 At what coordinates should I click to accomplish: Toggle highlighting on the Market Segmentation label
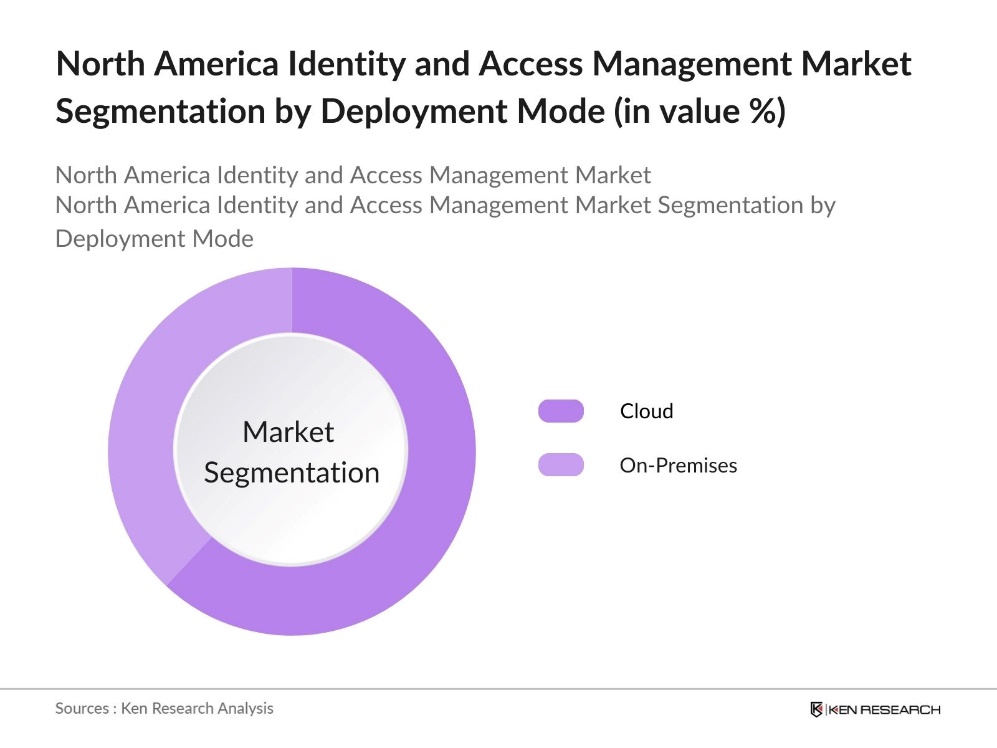pos(289,452)
